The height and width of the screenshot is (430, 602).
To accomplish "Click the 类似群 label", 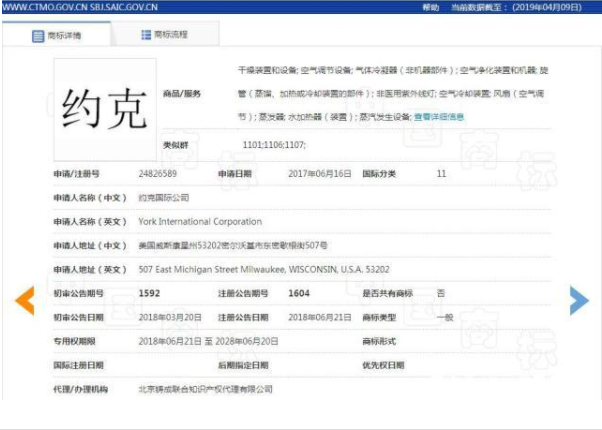I will pos(175,145).
